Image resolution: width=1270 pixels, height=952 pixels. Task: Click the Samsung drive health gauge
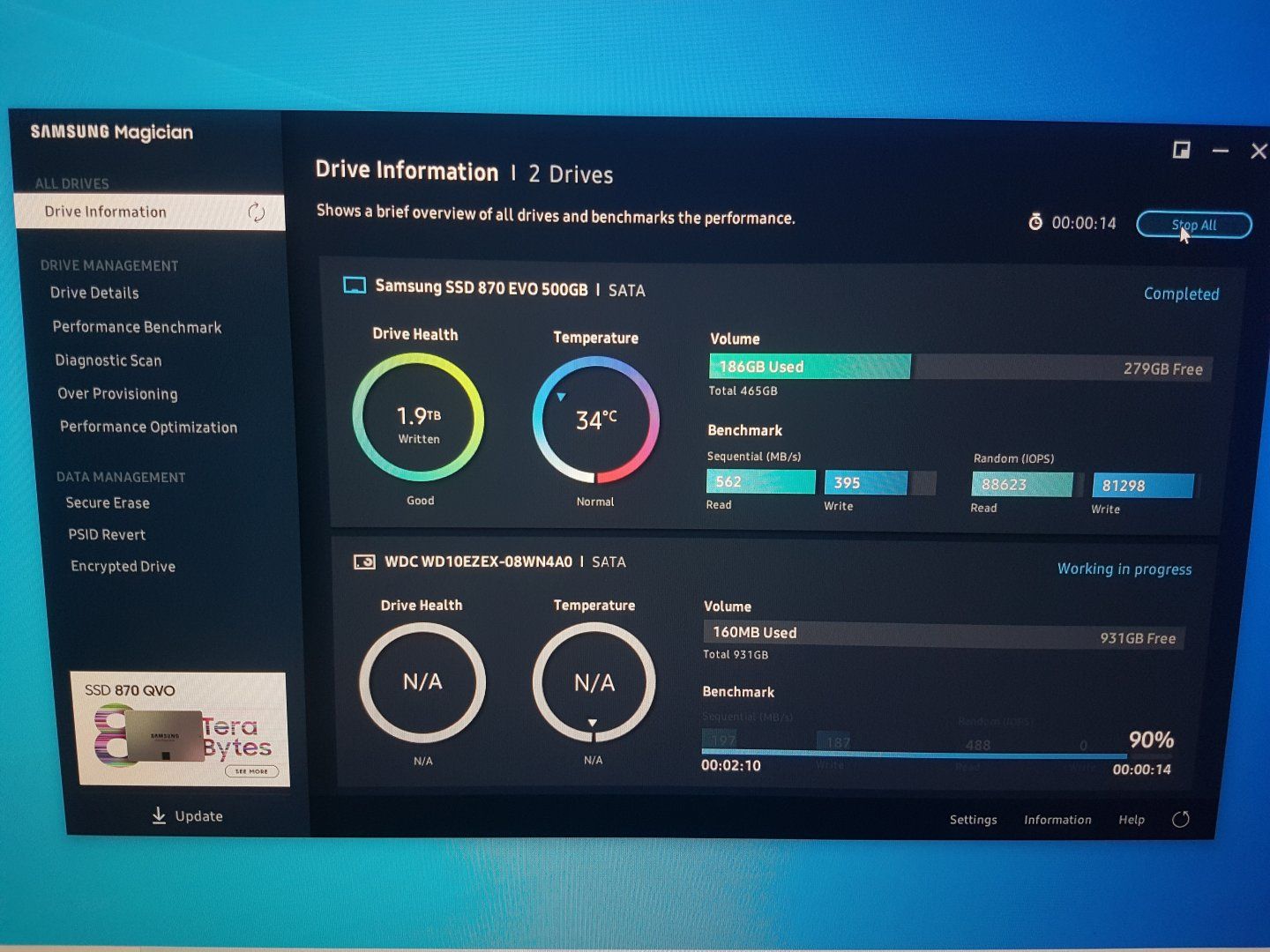pos(418,418)
